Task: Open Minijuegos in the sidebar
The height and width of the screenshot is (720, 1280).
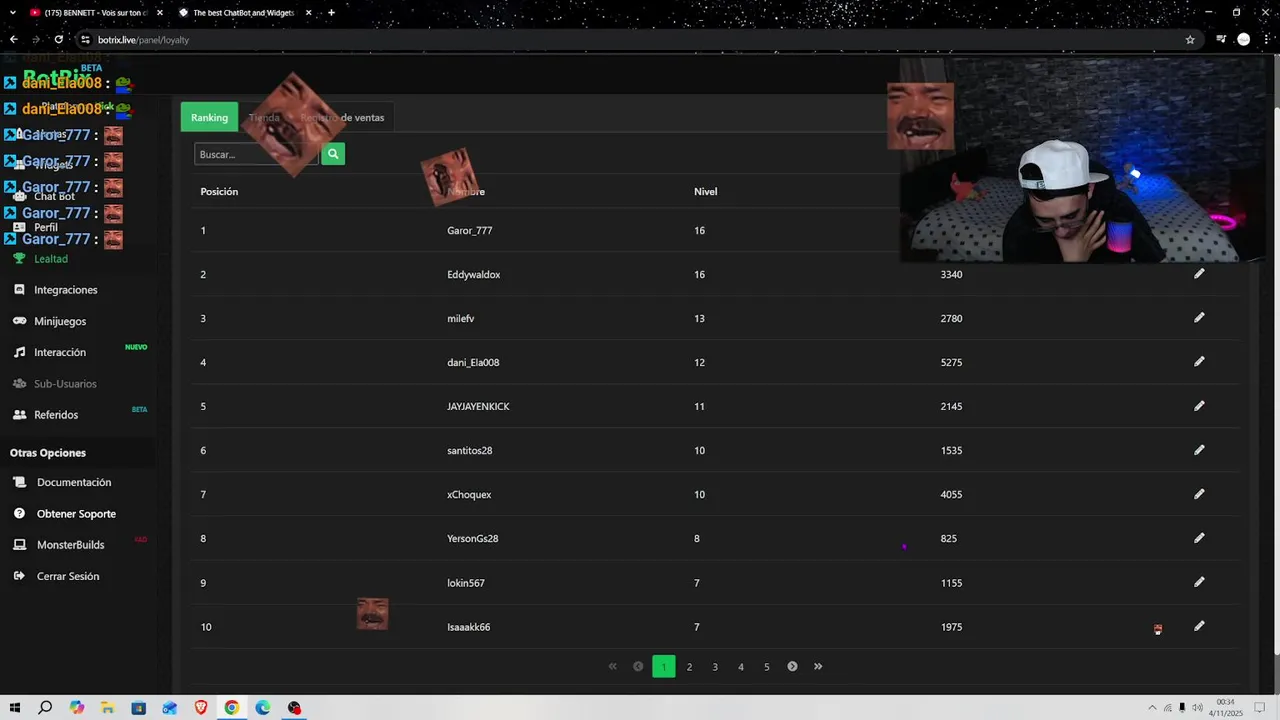Action: tap(60, 321)
